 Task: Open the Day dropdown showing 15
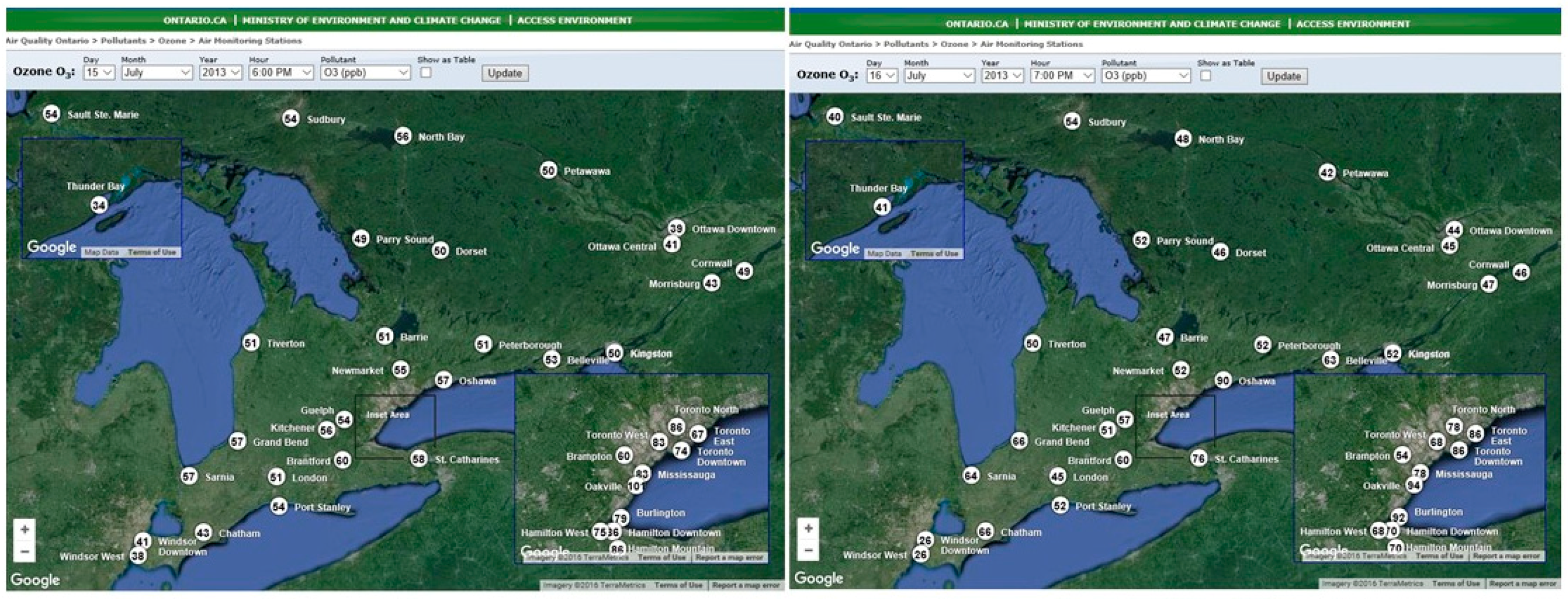[99, 72]
